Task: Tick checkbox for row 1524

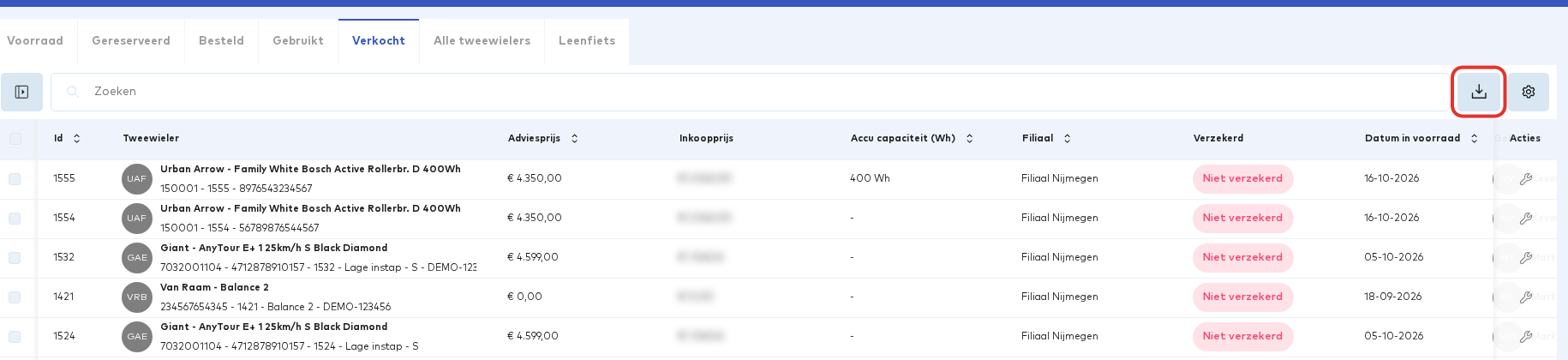Action: 15,337
